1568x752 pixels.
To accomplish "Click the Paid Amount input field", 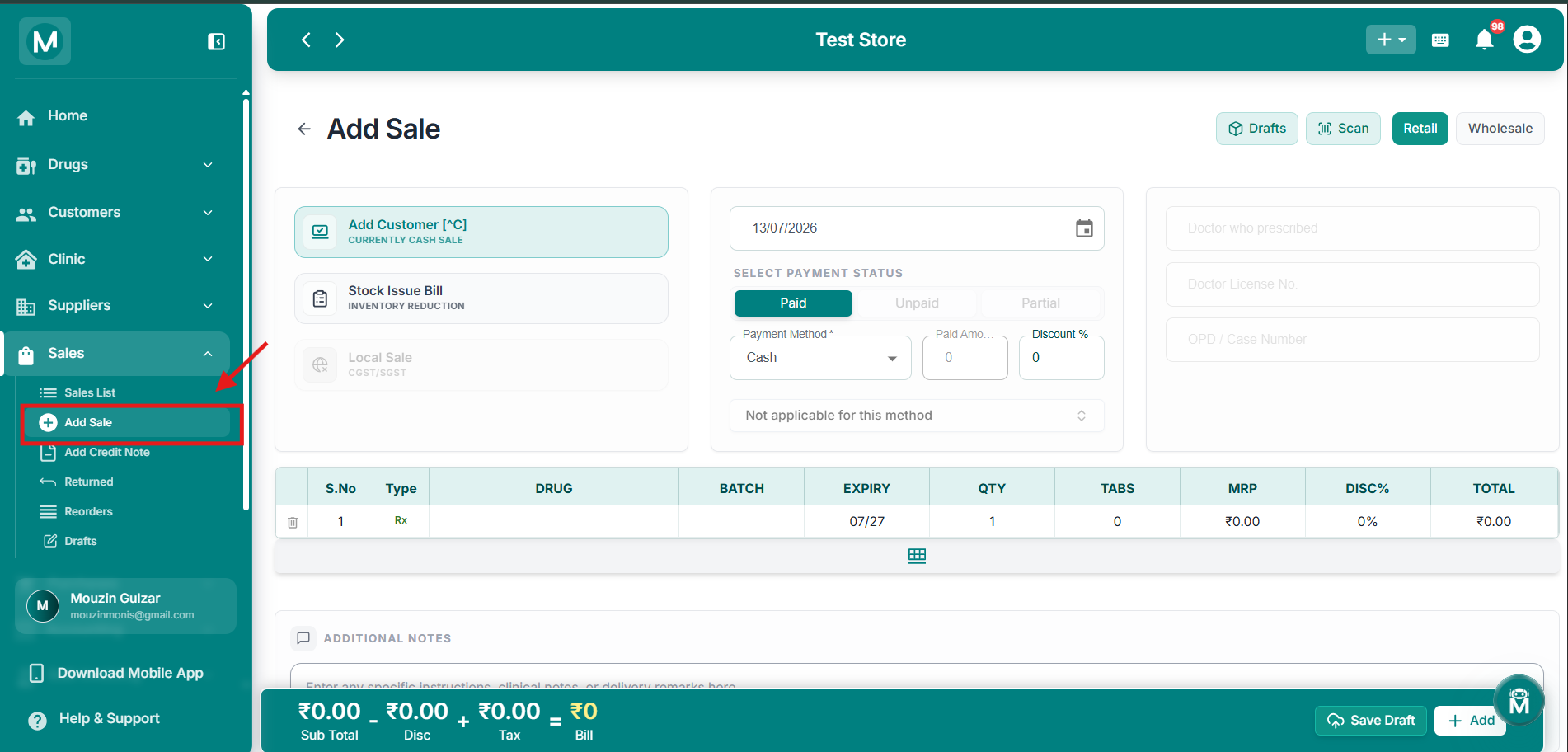I will [965, 358].
